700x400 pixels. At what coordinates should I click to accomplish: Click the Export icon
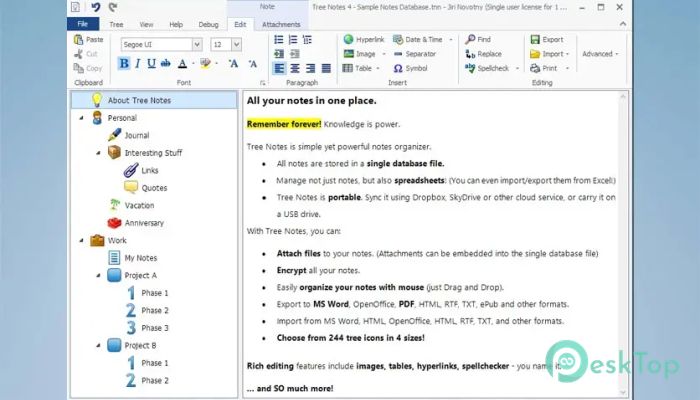(x=535, y=39)
